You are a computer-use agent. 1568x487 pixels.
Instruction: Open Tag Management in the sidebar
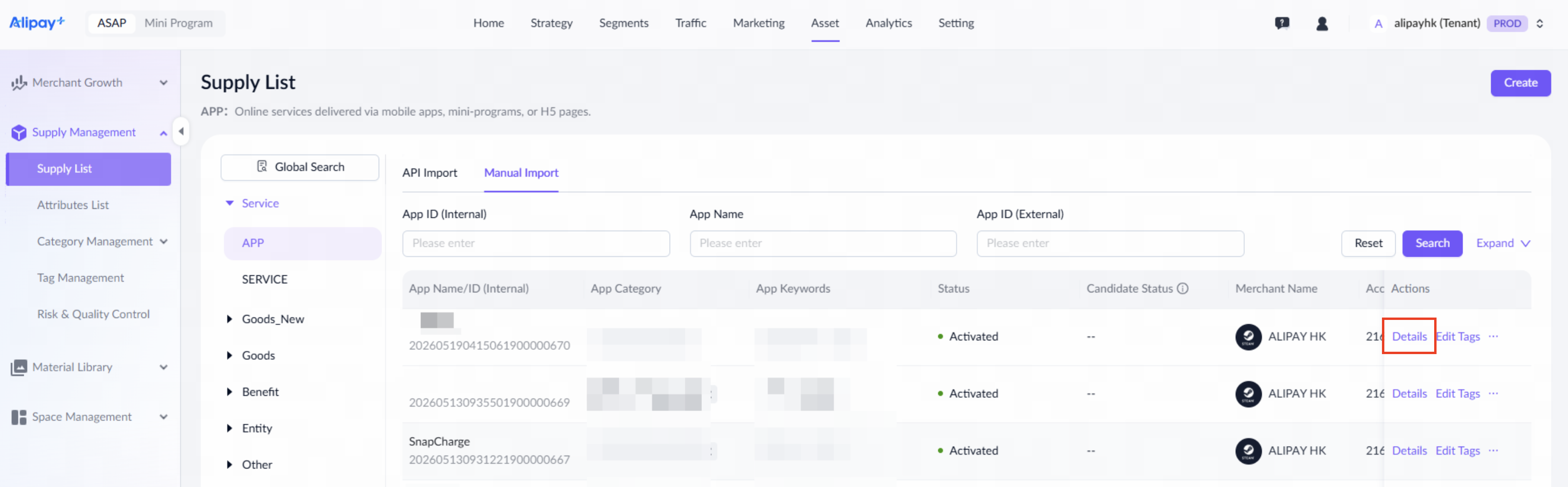pyautogui.click(x=80, y=278)
